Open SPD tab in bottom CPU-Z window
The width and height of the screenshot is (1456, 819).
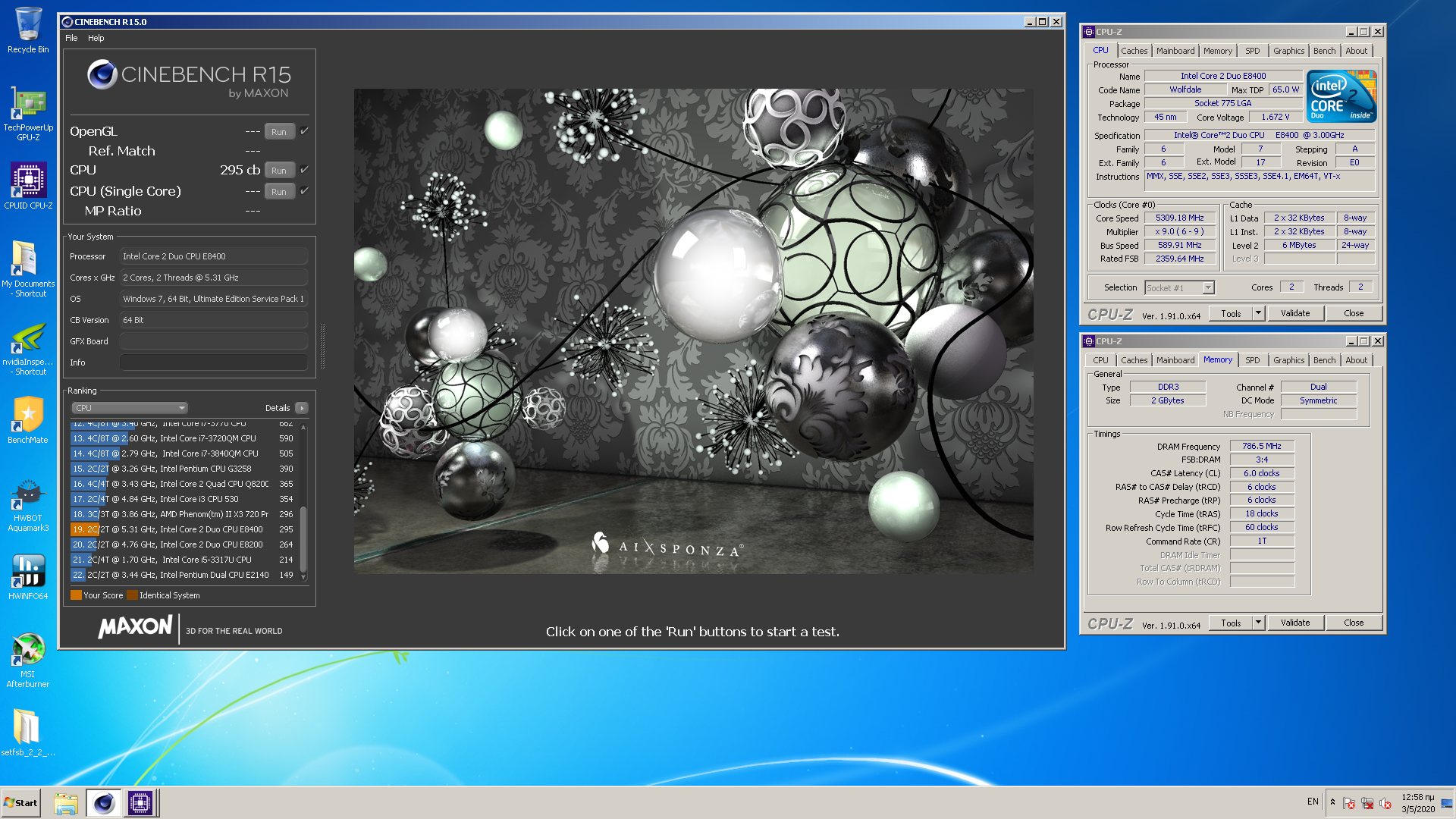(1252, 360)
